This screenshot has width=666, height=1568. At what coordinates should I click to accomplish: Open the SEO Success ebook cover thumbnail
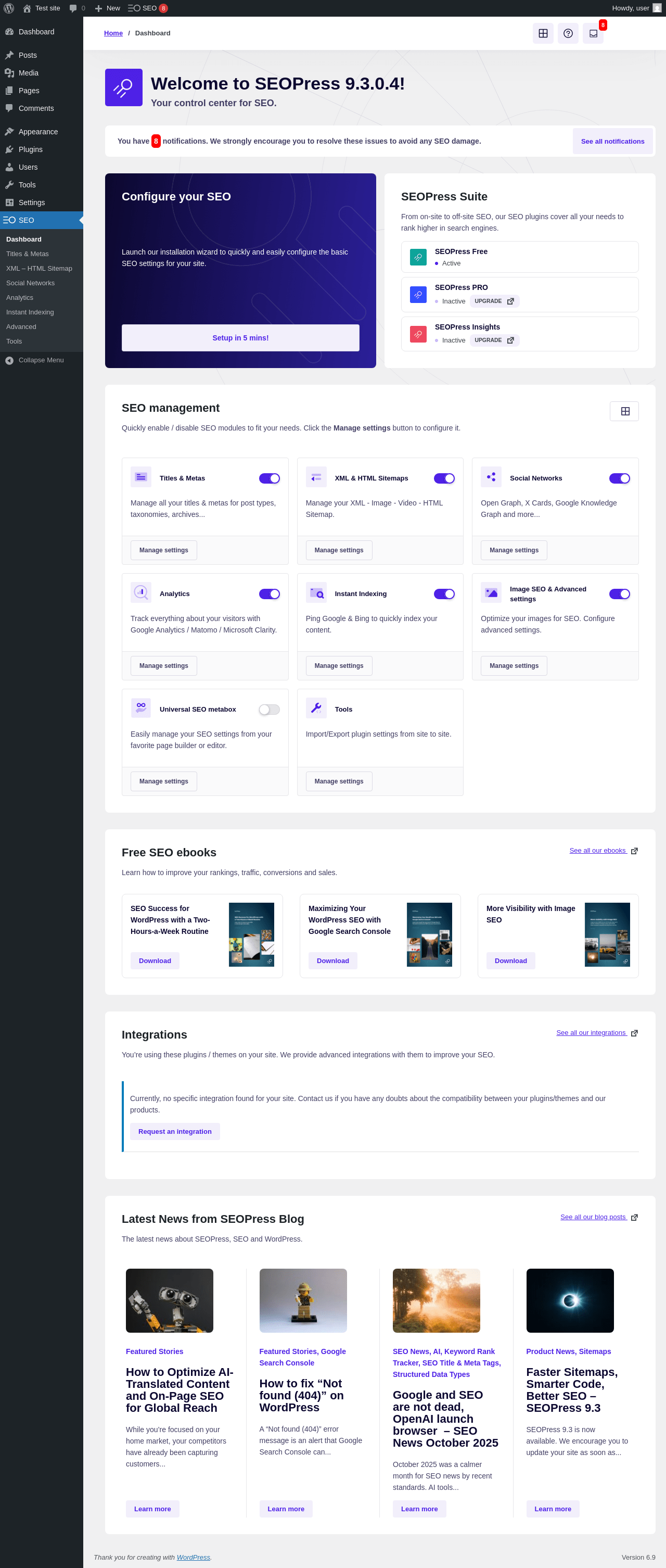click(251, 935)
